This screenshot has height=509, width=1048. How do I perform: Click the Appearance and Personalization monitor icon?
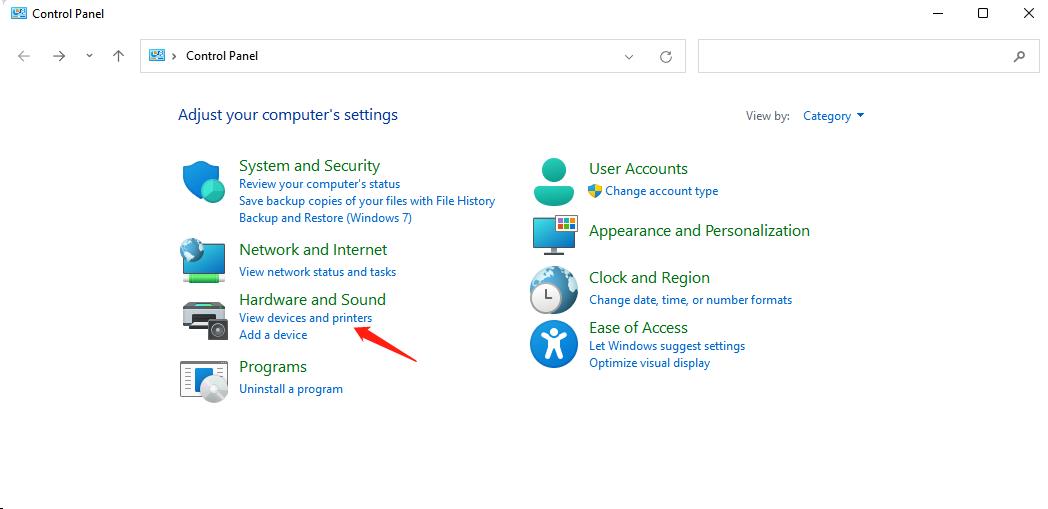[554, 234]
